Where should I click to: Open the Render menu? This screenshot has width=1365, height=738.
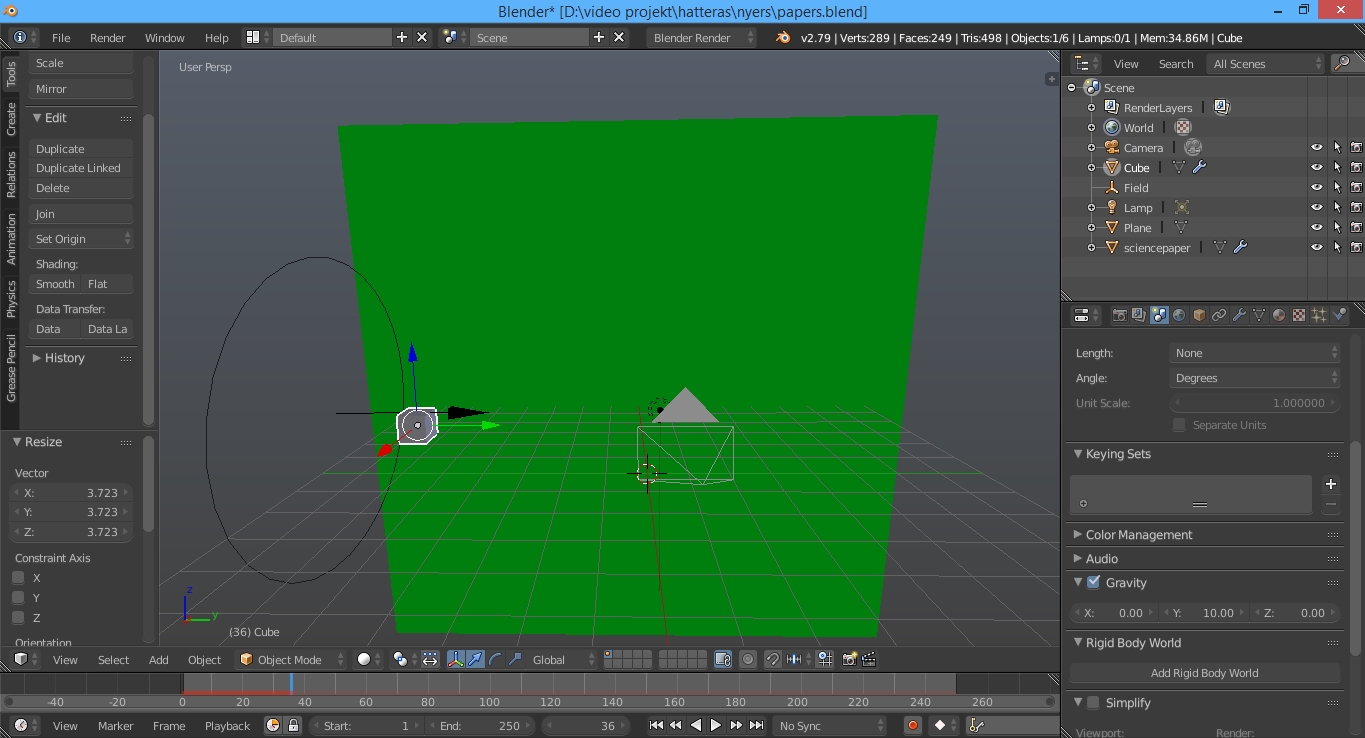pyautogui.click(x=108, y=37)
